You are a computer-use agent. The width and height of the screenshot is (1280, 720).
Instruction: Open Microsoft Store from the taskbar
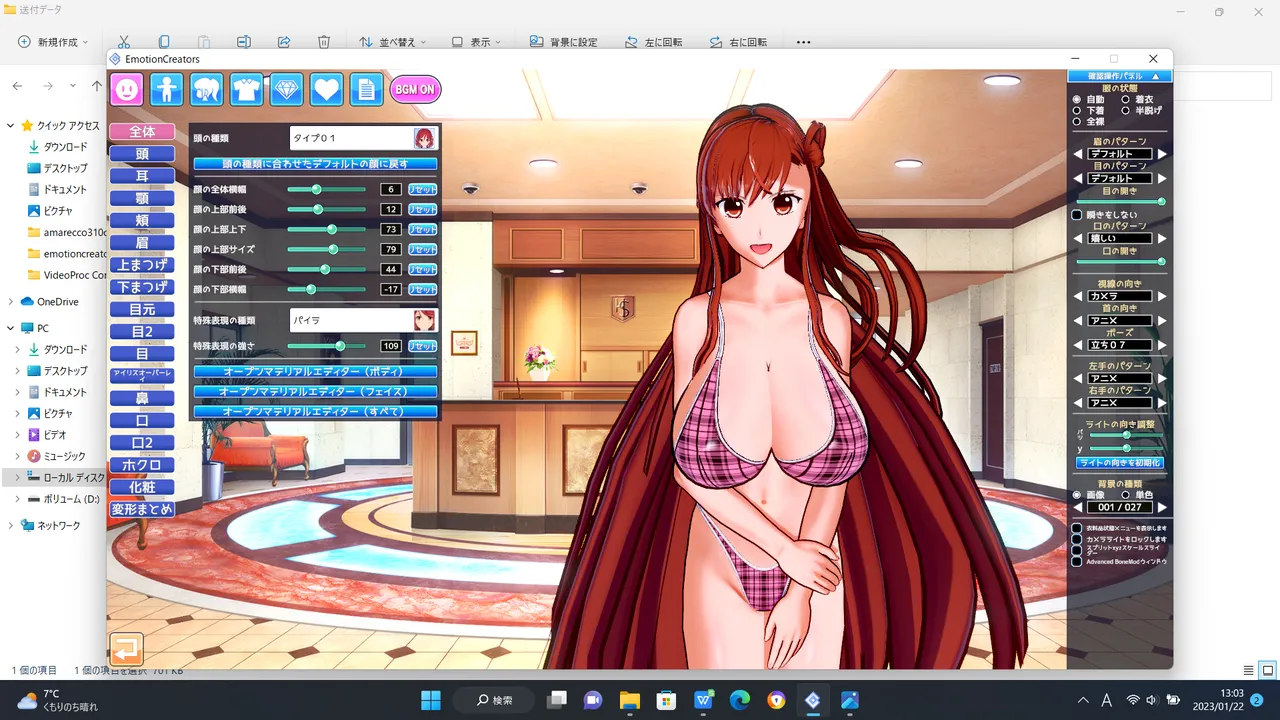[666, 700]
